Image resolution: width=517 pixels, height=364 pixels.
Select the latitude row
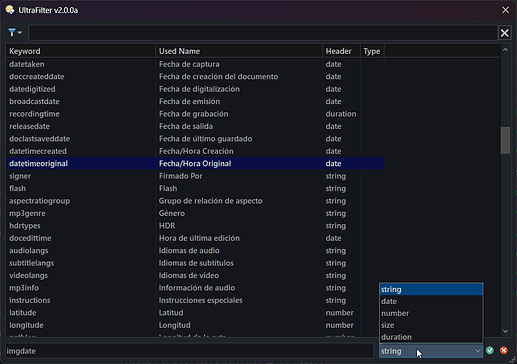195,313
